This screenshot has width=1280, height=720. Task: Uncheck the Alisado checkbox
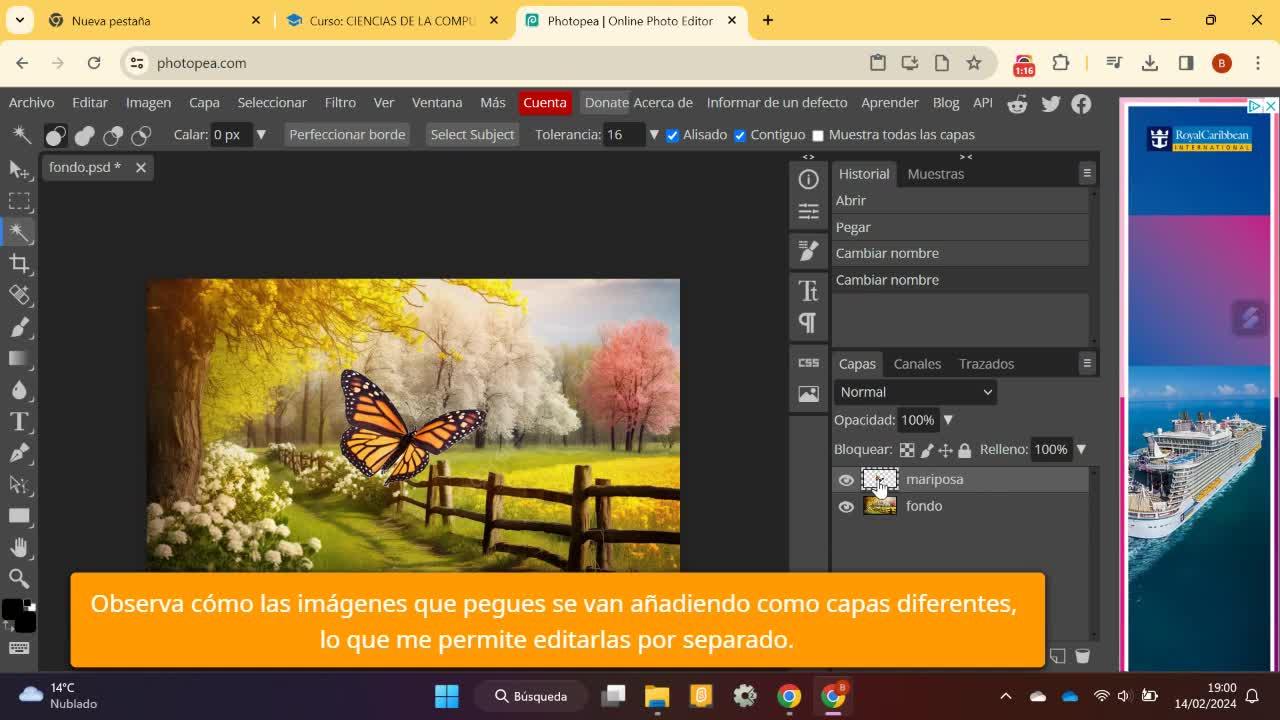tap(672, 135)
